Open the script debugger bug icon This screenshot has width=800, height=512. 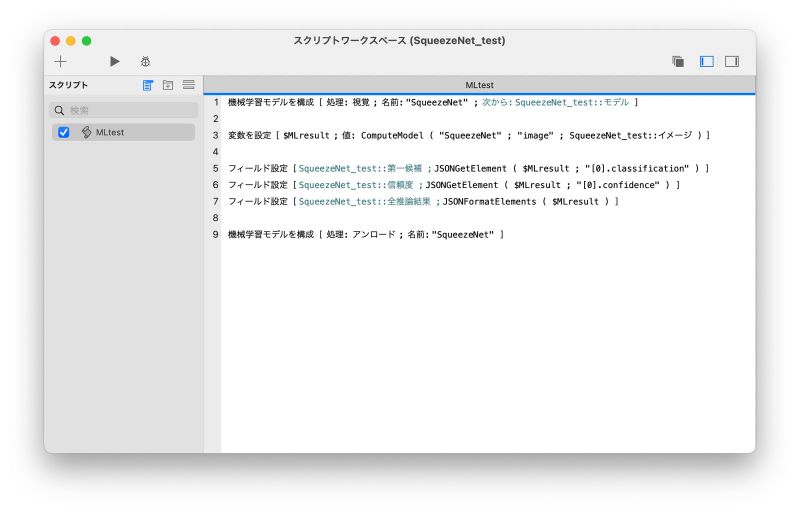tap(145, 62)
